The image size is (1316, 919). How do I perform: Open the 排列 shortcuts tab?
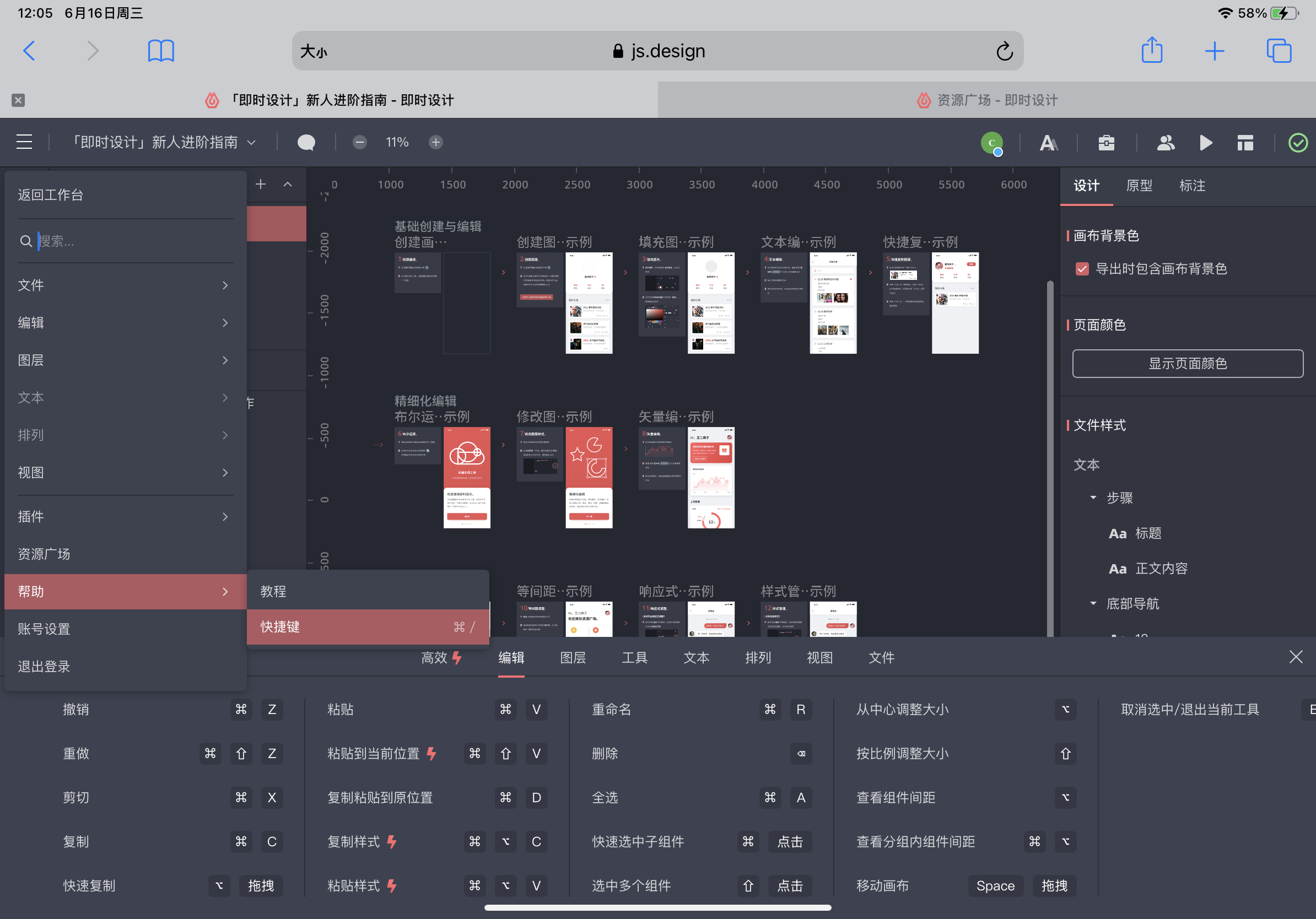758,658
